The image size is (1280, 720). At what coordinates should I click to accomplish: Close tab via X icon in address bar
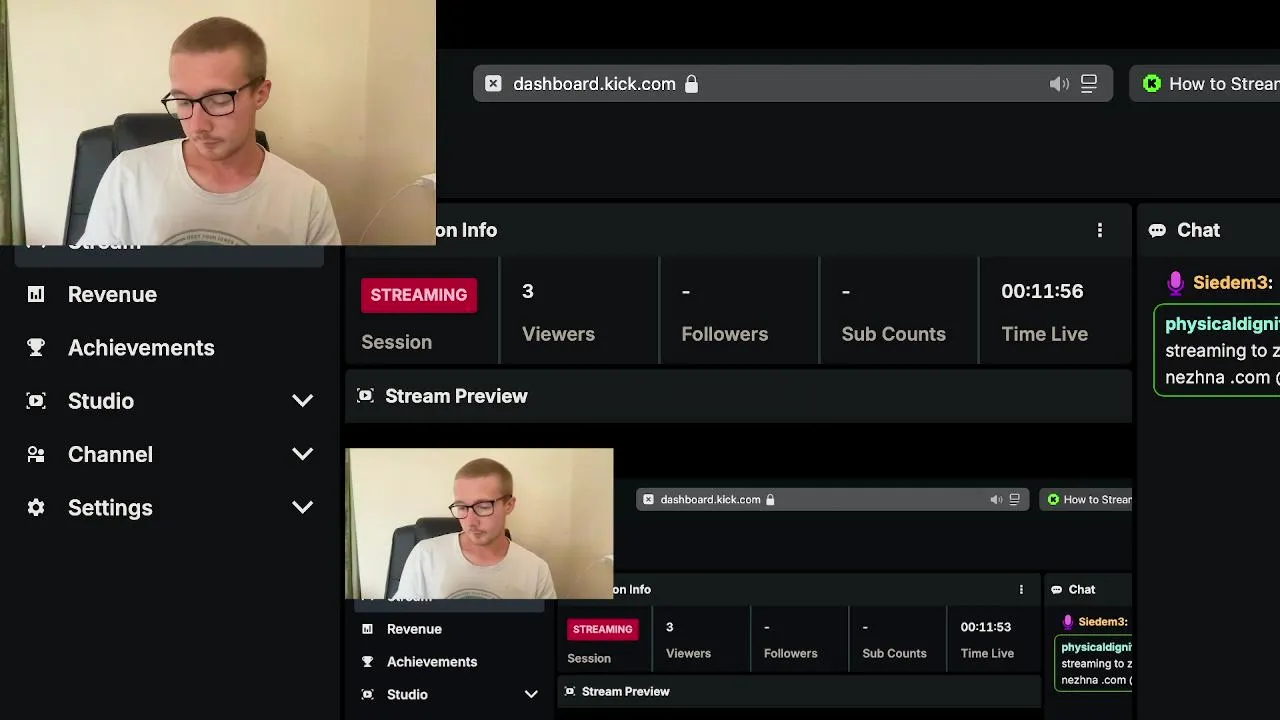click(x=493, y=84)
